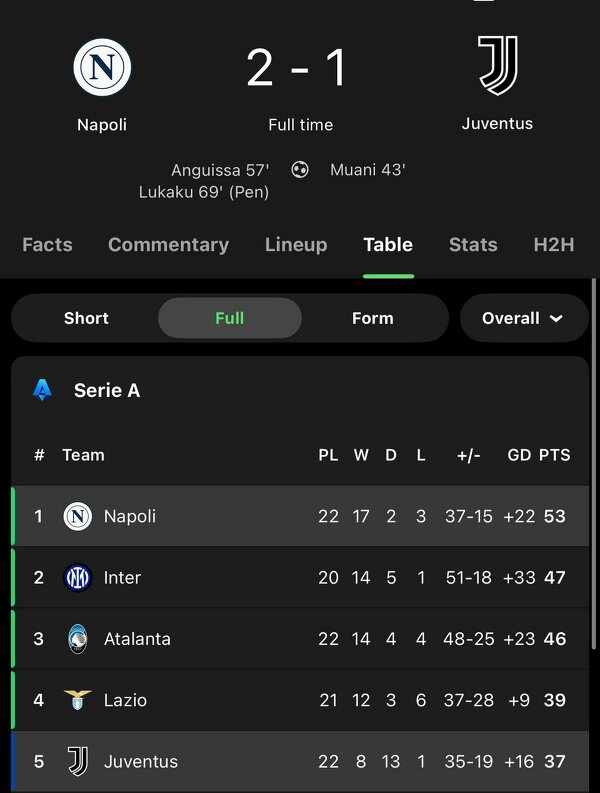Open the Serie A league link
Screen dimensions: 600x793
tap(107, 390)
